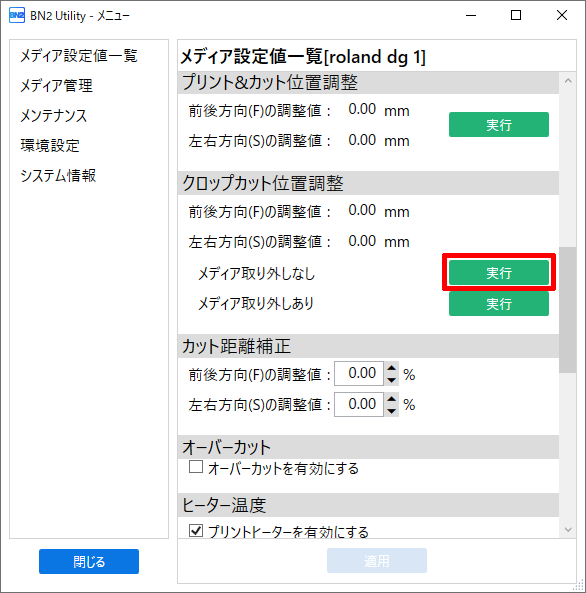Viewport: 586px width, 593px height.
Task: Select メディア管理 from the sidebar
Action: [x=56, y=85]
